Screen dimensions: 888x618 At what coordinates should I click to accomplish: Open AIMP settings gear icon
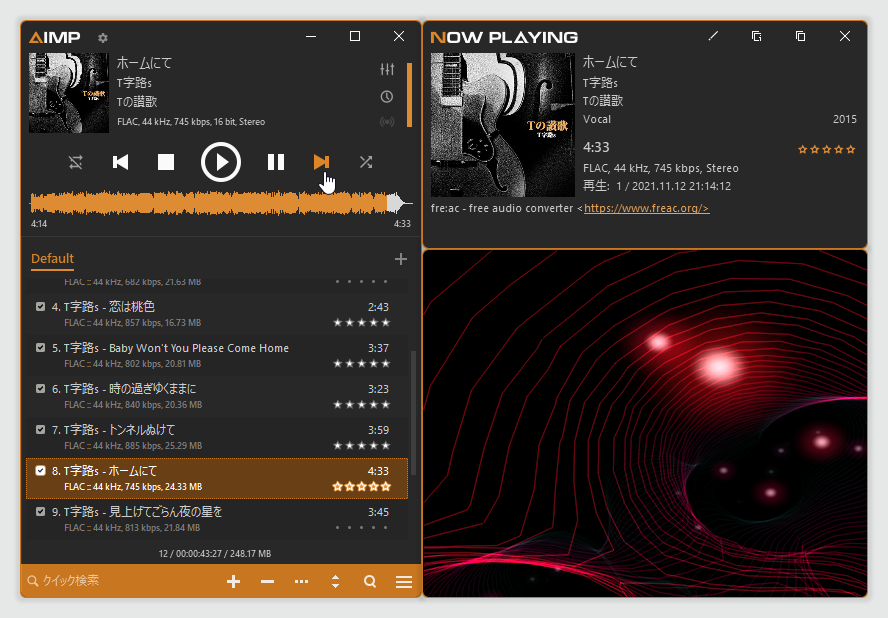(103, 38)
